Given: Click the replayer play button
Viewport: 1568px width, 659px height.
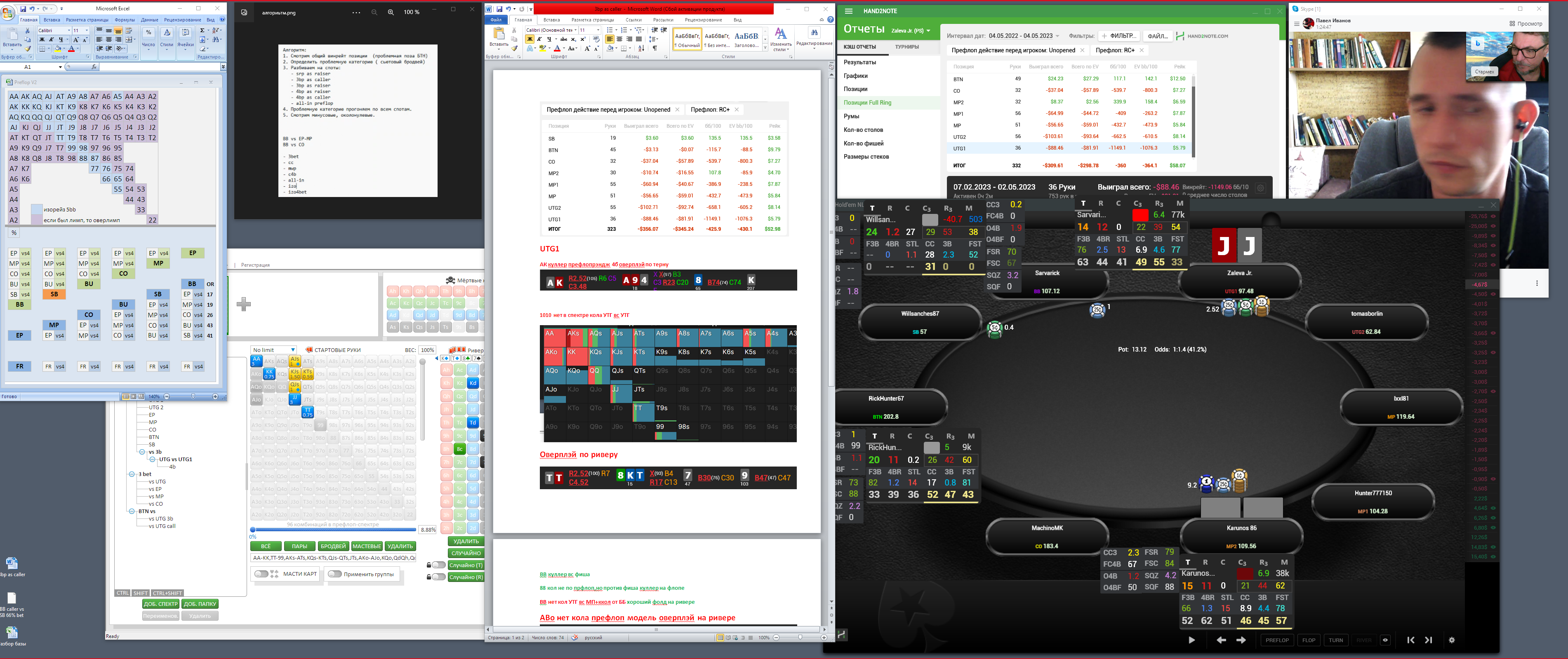Looking at the screenshot, I should (x=1191, y=640).
